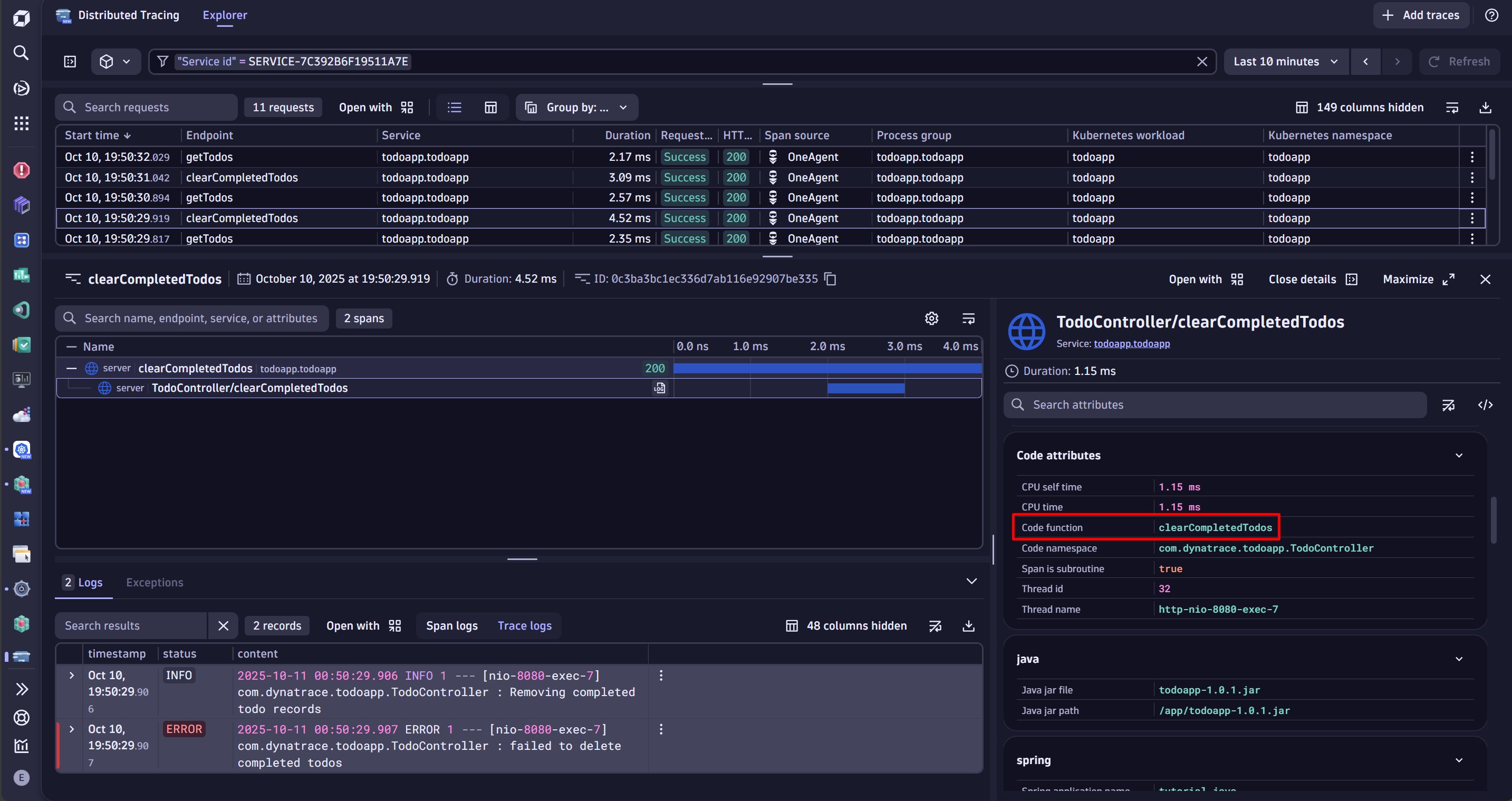Download the log records
Viewport: 1512px width, 801px height.
pyautogui.click(x=968, y=625)
